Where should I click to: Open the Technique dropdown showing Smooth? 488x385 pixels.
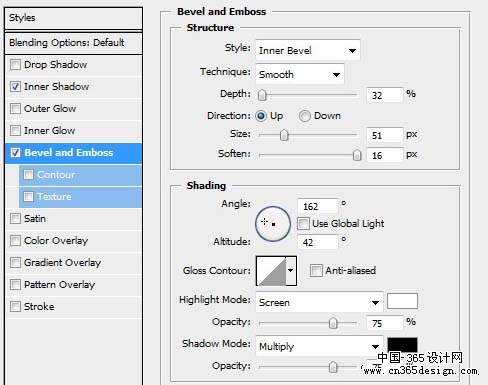pos(300,74)
